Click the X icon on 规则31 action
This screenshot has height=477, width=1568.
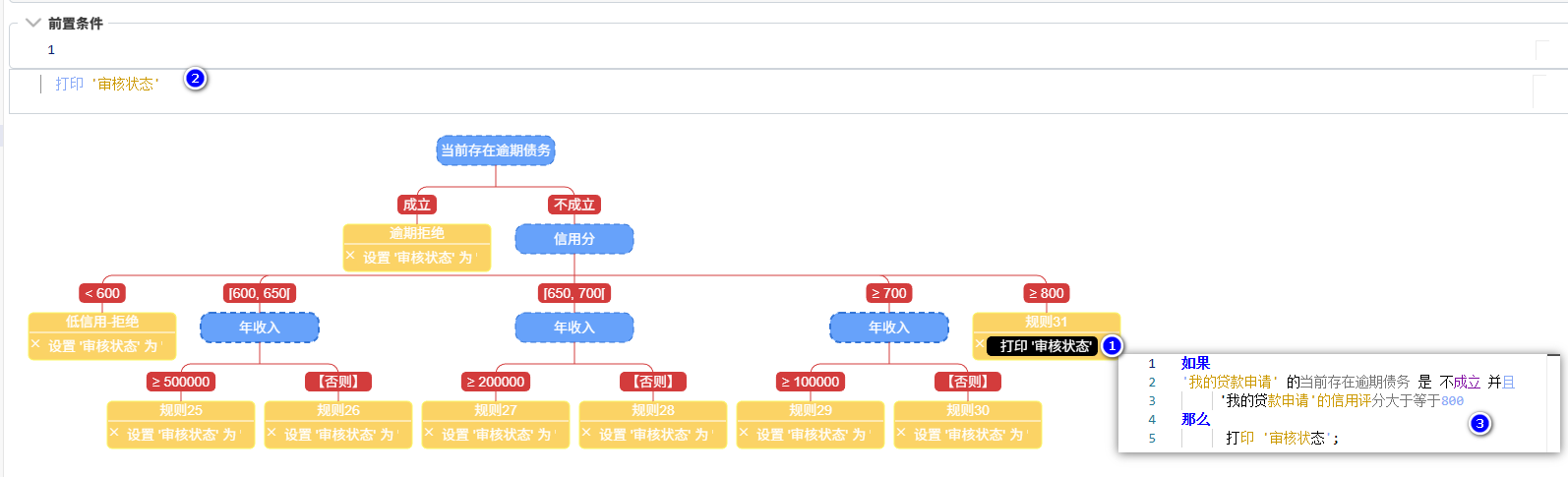click(x=980, y=343)
